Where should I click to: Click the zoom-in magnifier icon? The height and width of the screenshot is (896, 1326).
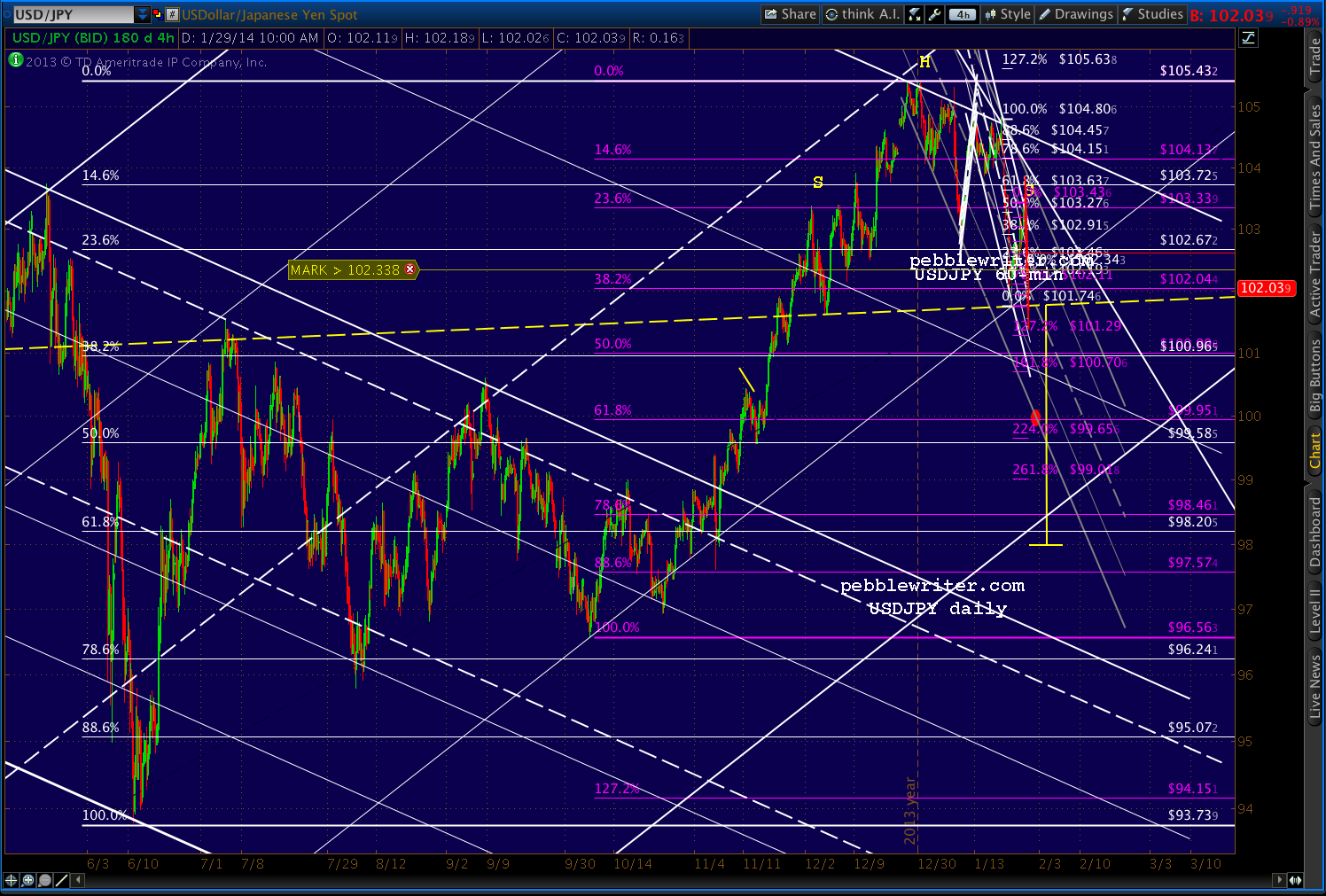pos(28,880)
